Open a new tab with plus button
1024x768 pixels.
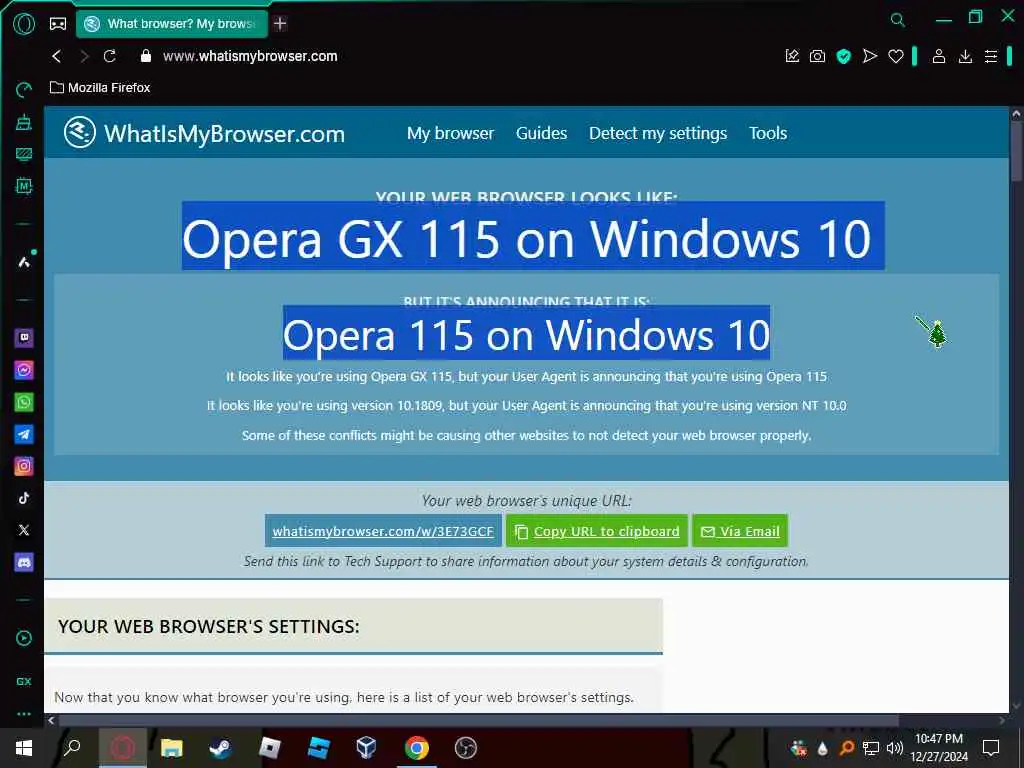(x=280, y=24)
